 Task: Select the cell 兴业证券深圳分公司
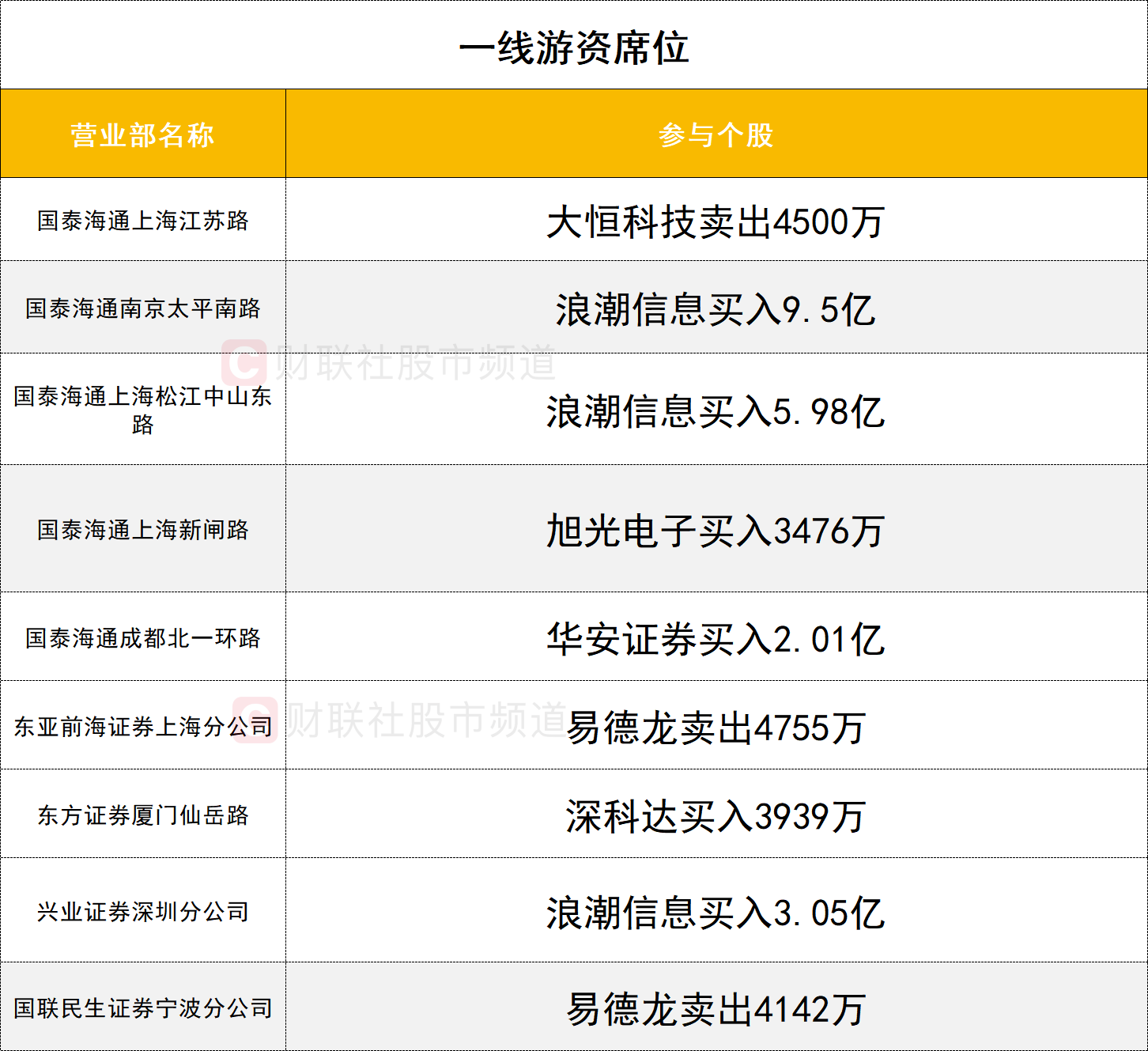pyautogui.click(x=143, y=911)
